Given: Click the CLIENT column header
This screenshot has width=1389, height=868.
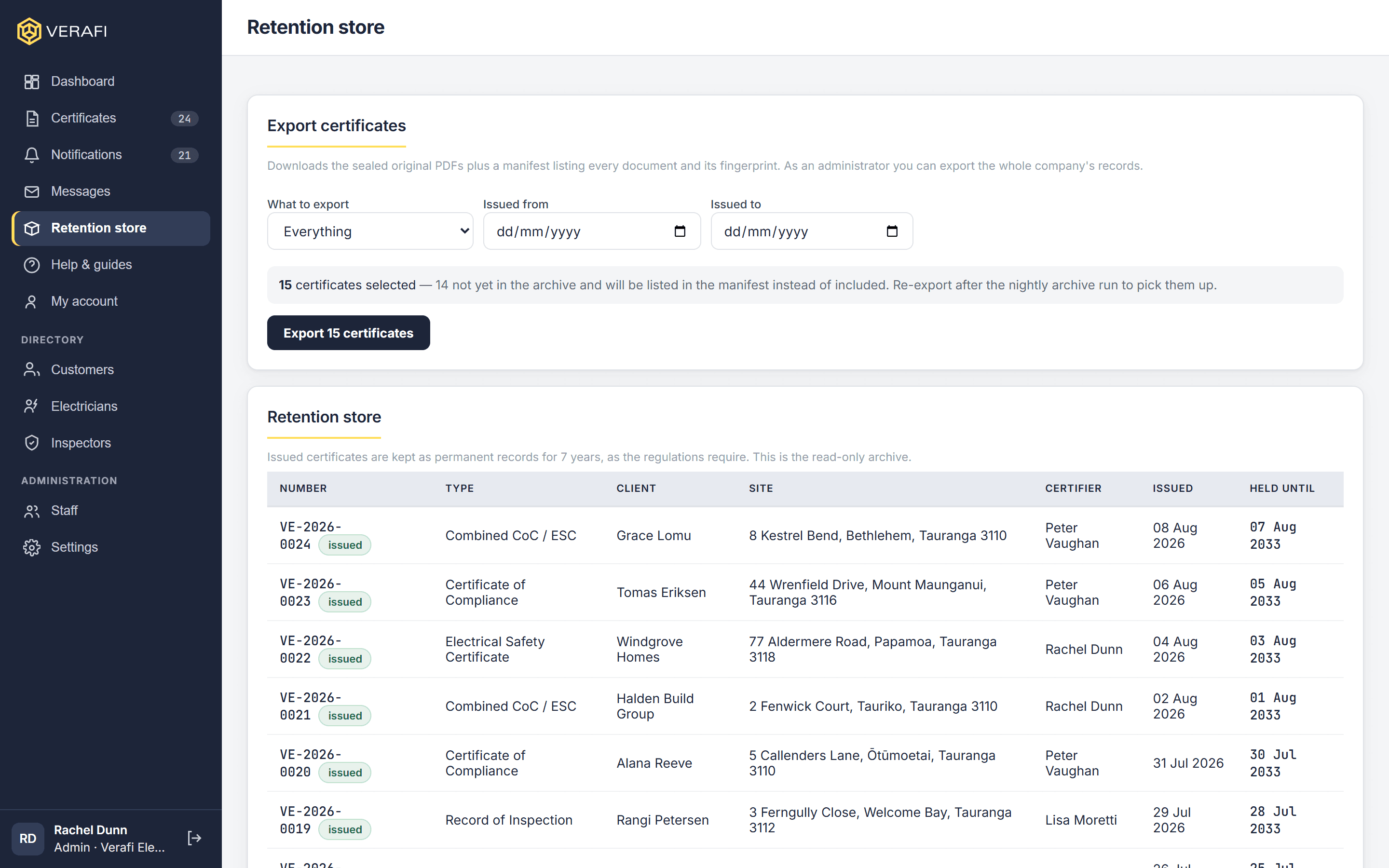Looking at the screenshot, I should click(x=636, y=488).
